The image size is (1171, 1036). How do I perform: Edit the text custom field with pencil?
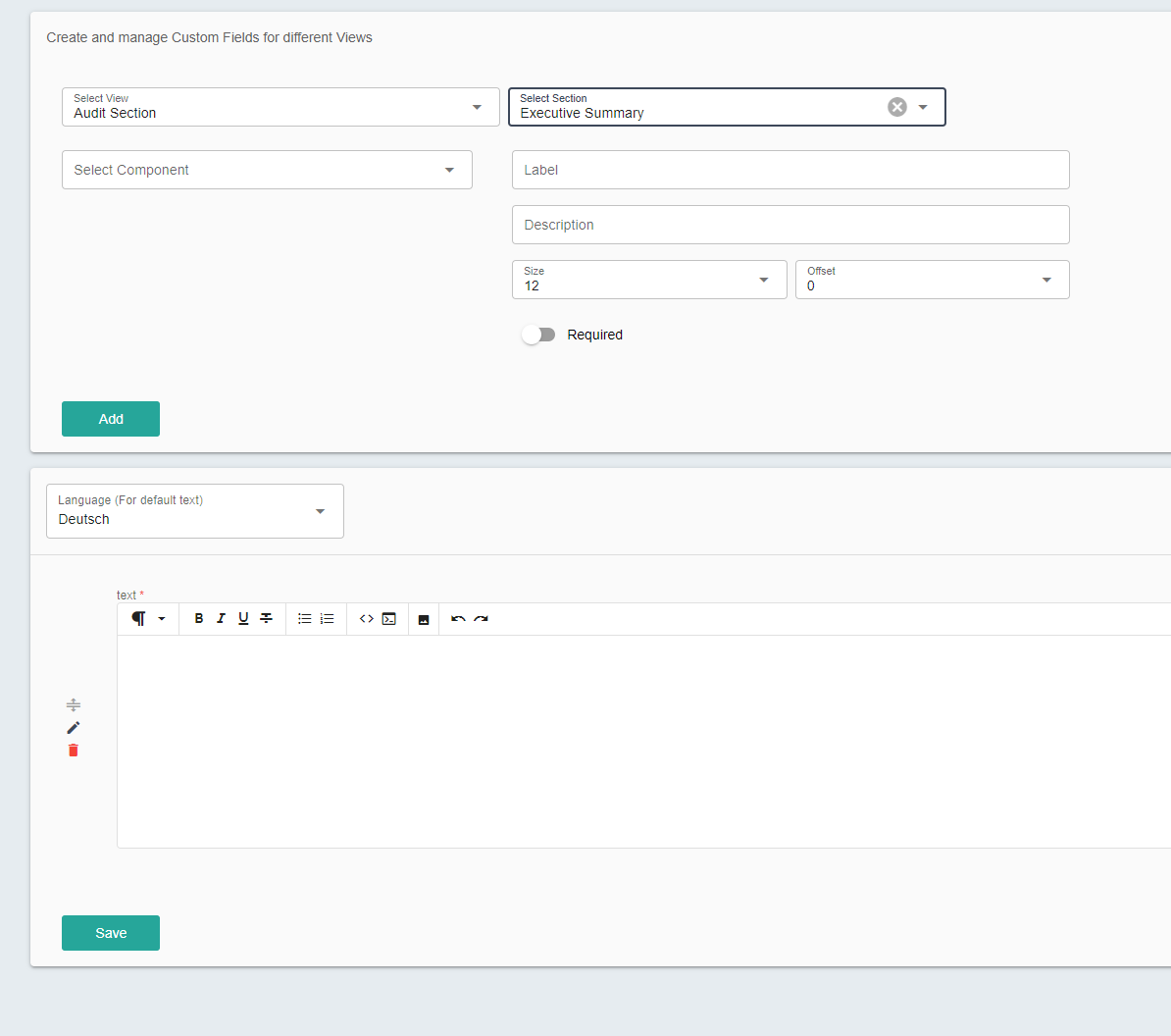click(x=74, y=728)
